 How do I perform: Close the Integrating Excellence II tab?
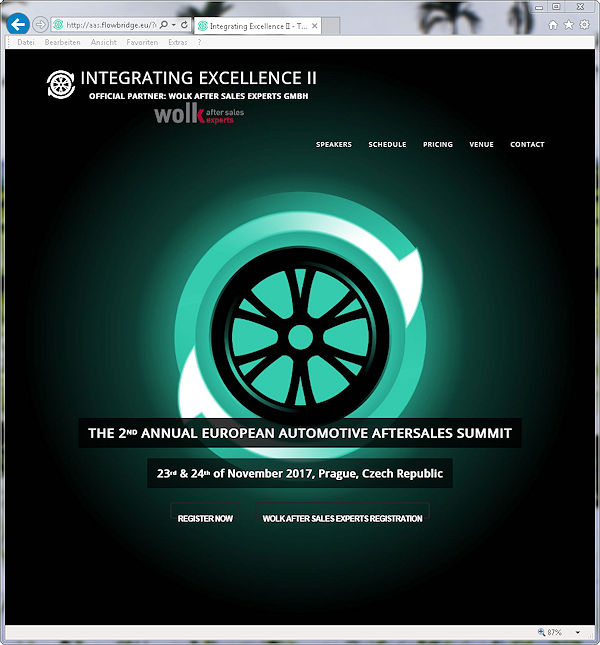tap(315, 26)
